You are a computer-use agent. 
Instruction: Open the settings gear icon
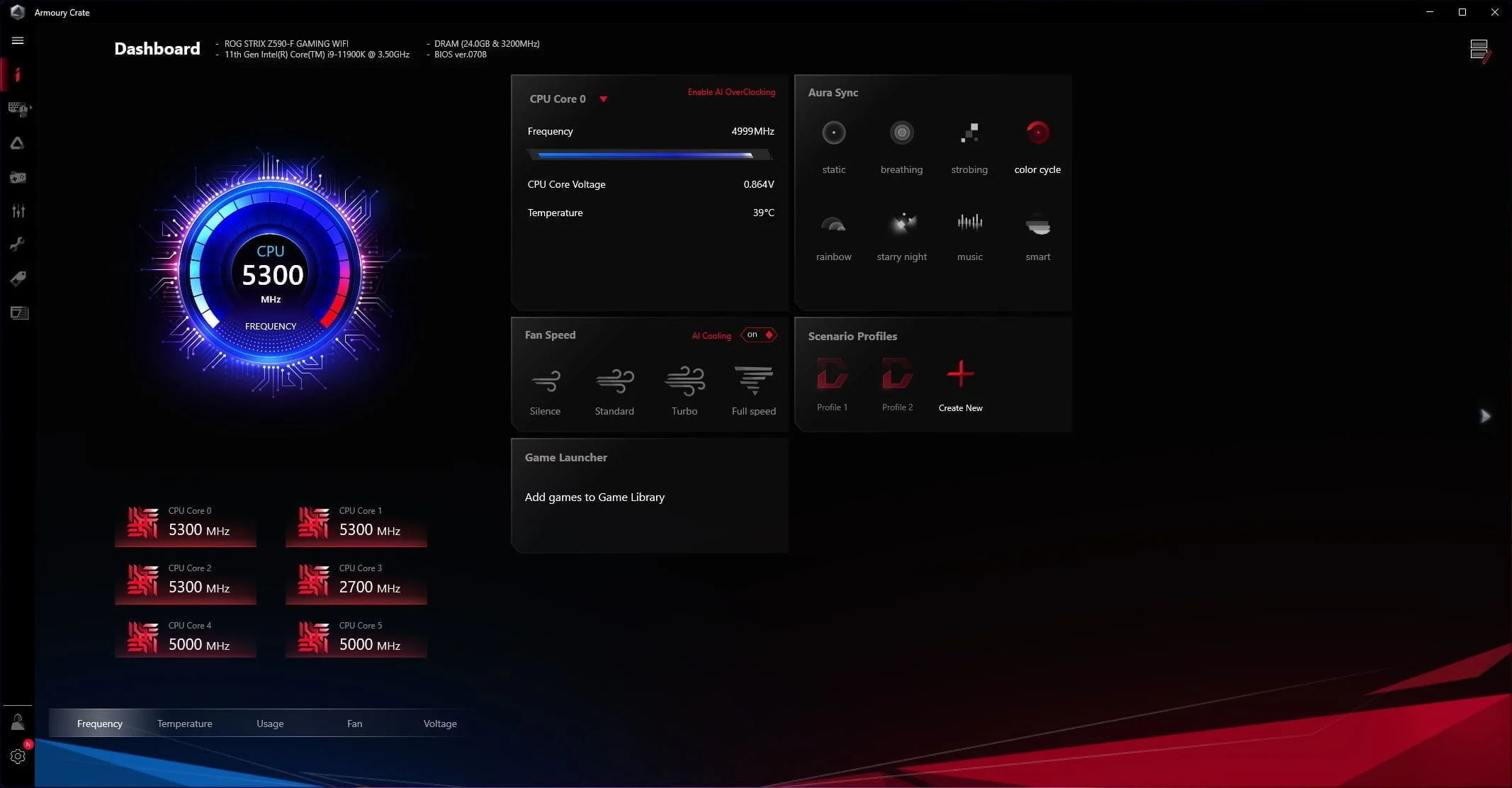coord(18,756)
